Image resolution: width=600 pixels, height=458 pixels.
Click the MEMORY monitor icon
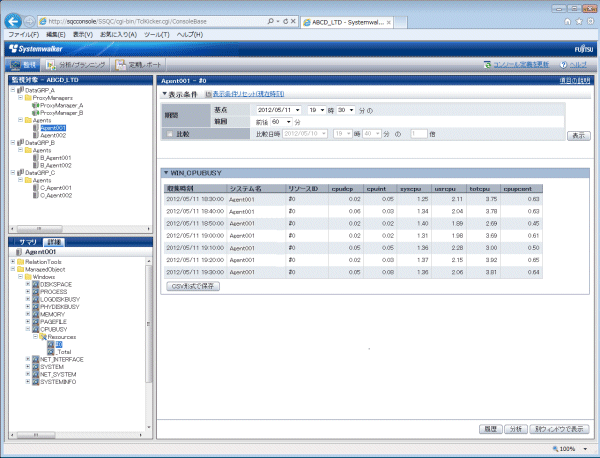coord(36,314)
